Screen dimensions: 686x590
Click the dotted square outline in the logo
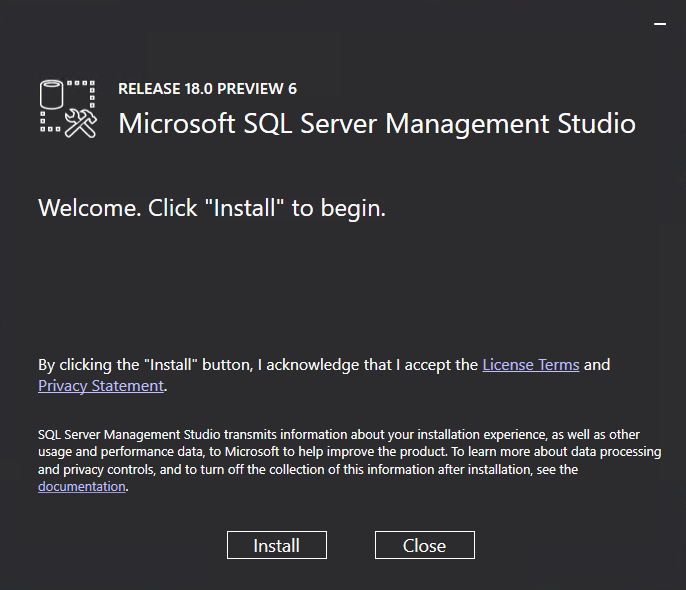pos(68,106)
